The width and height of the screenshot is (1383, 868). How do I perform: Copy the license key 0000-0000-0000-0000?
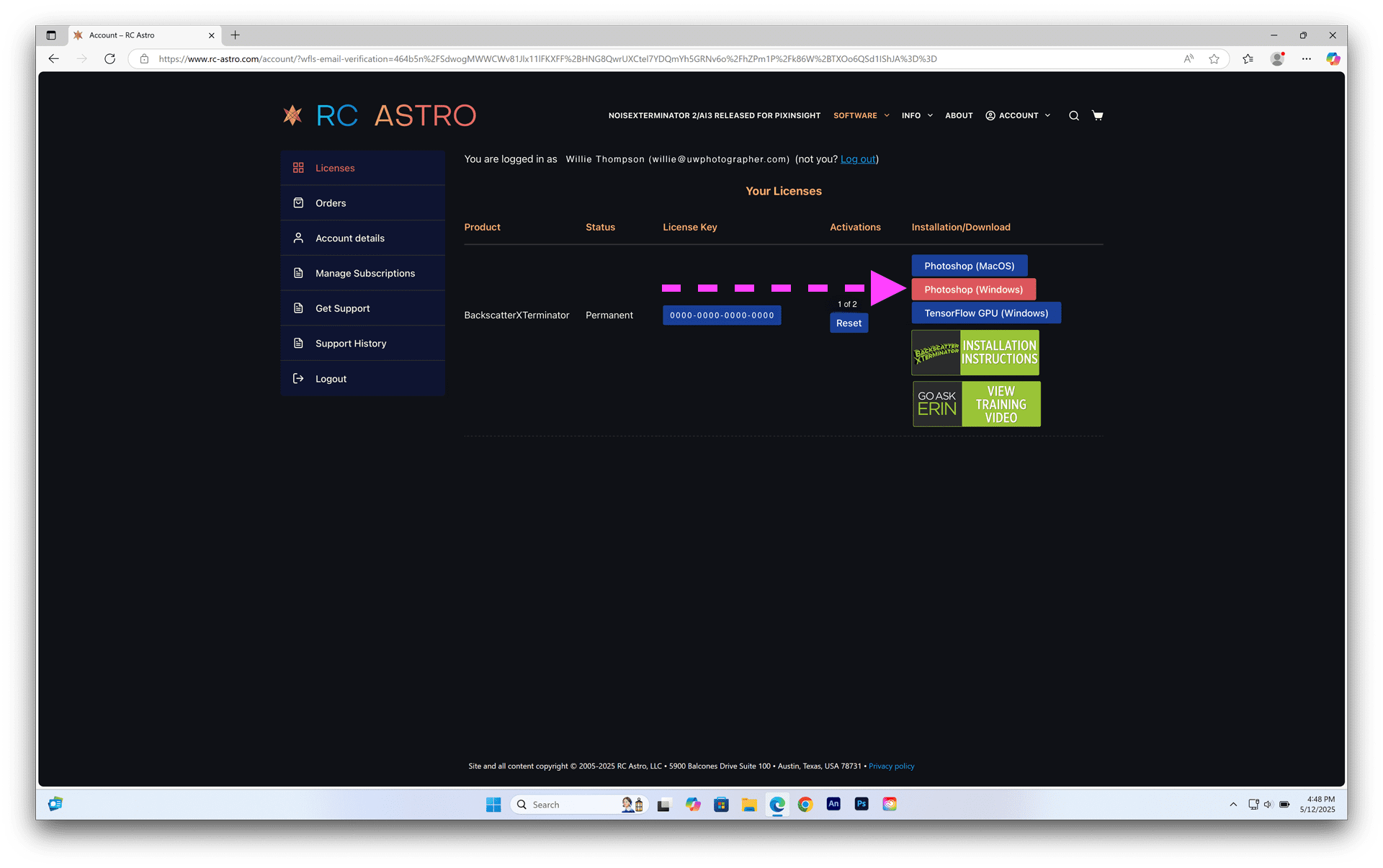[722, 316]
